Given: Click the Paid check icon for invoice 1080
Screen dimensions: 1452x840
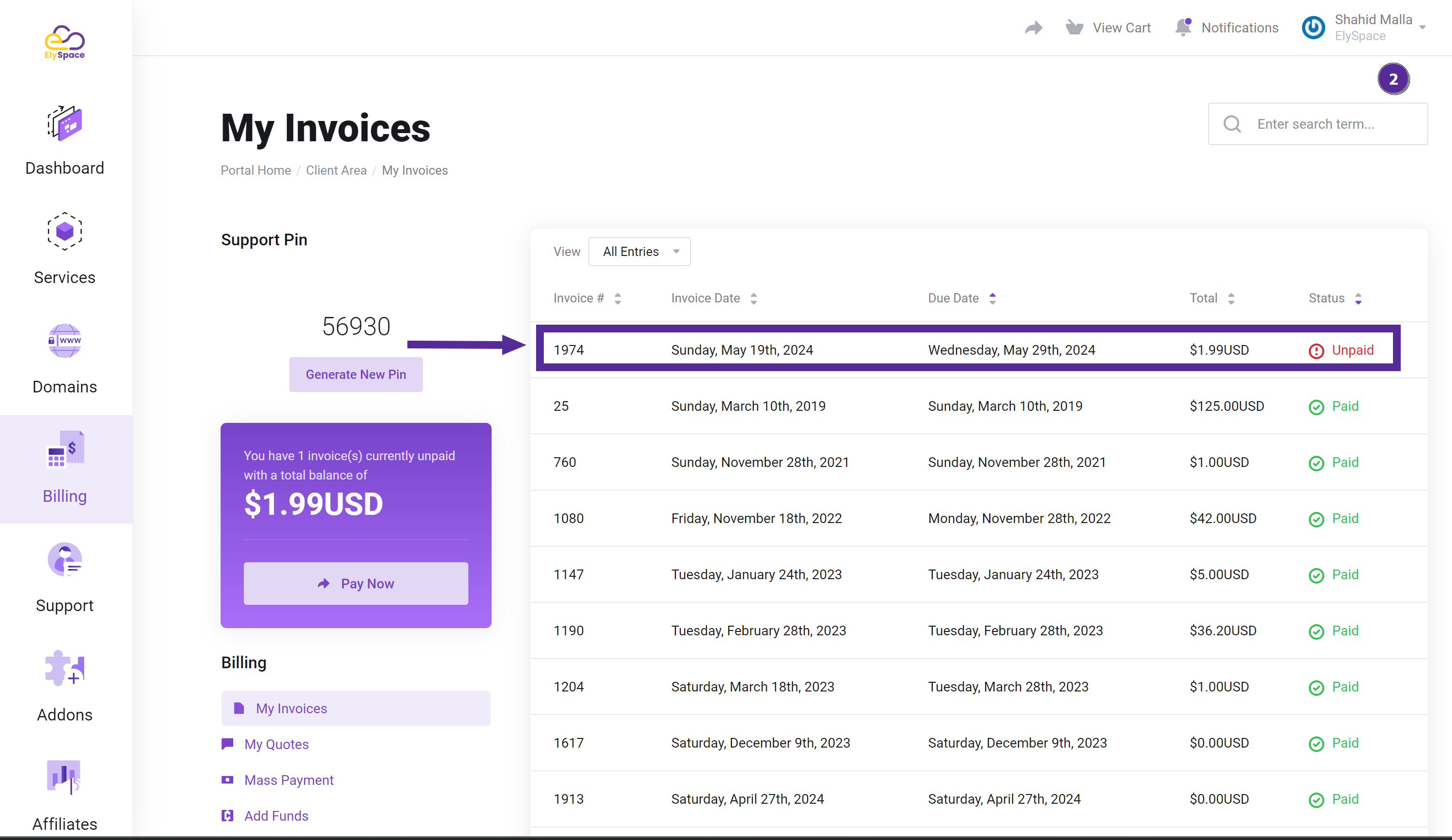Looking at the screenshot, I should pos(1316,519).
